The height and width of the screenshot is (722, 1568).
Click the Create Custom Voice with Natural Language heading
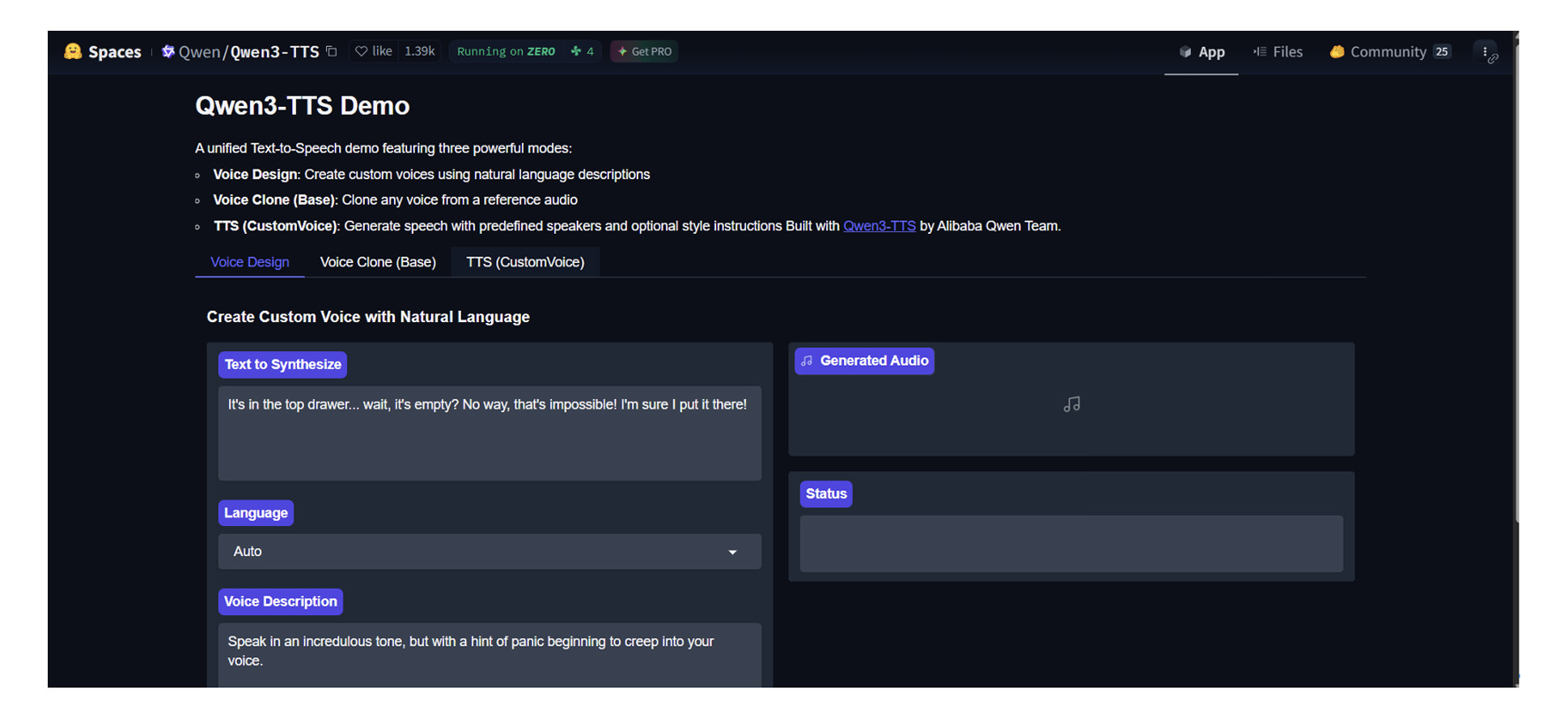coord(368,316)
